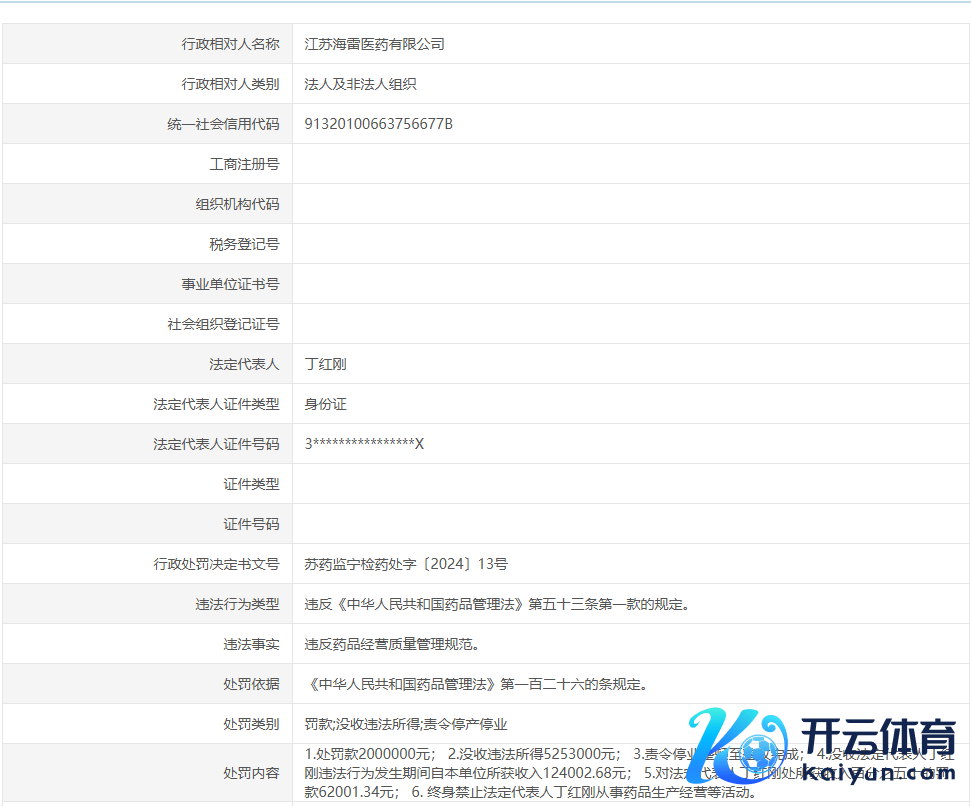Click the masked ID number value
Image resolution: width=971 pixels, height=806 pixels.
tap(364, 444)
